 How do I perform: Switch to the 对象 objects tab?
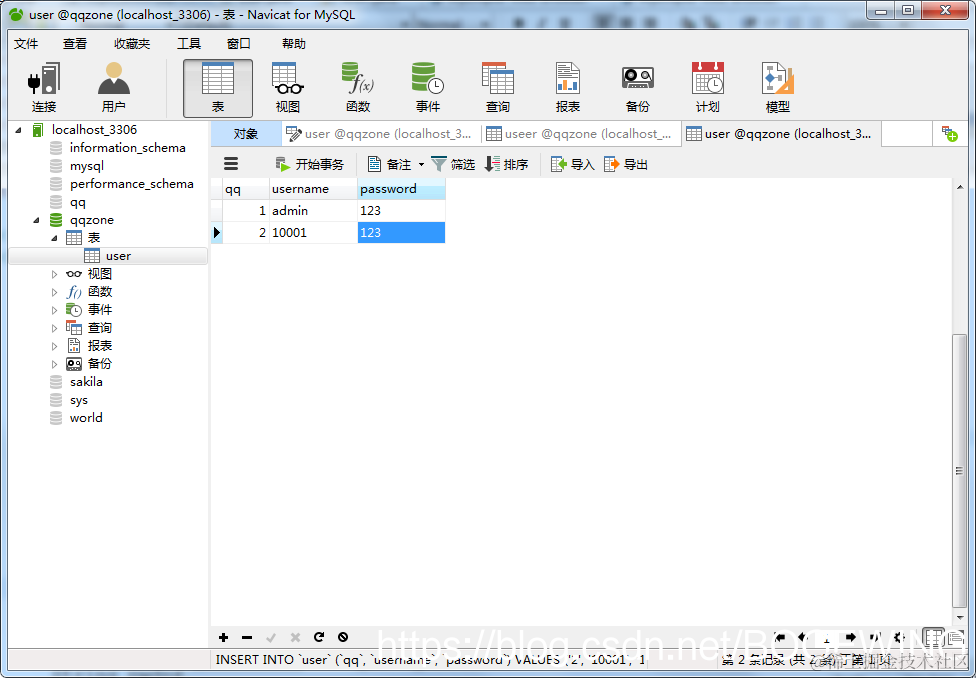[246, 134]
